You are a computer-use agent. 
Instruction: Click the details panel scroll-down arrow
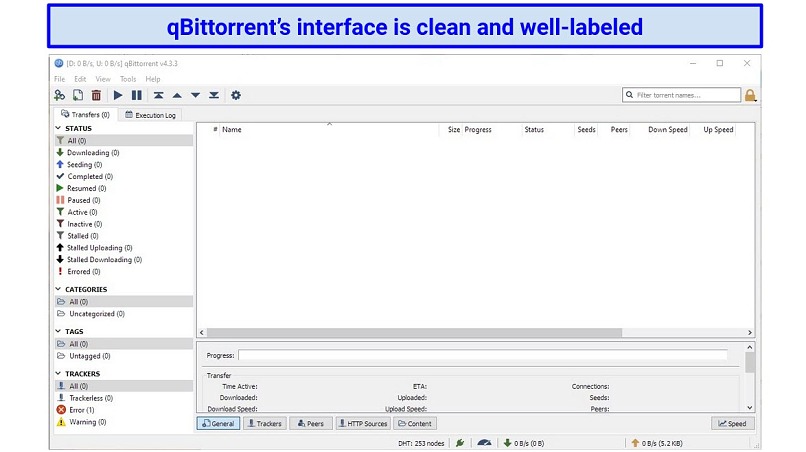point(749,407)
